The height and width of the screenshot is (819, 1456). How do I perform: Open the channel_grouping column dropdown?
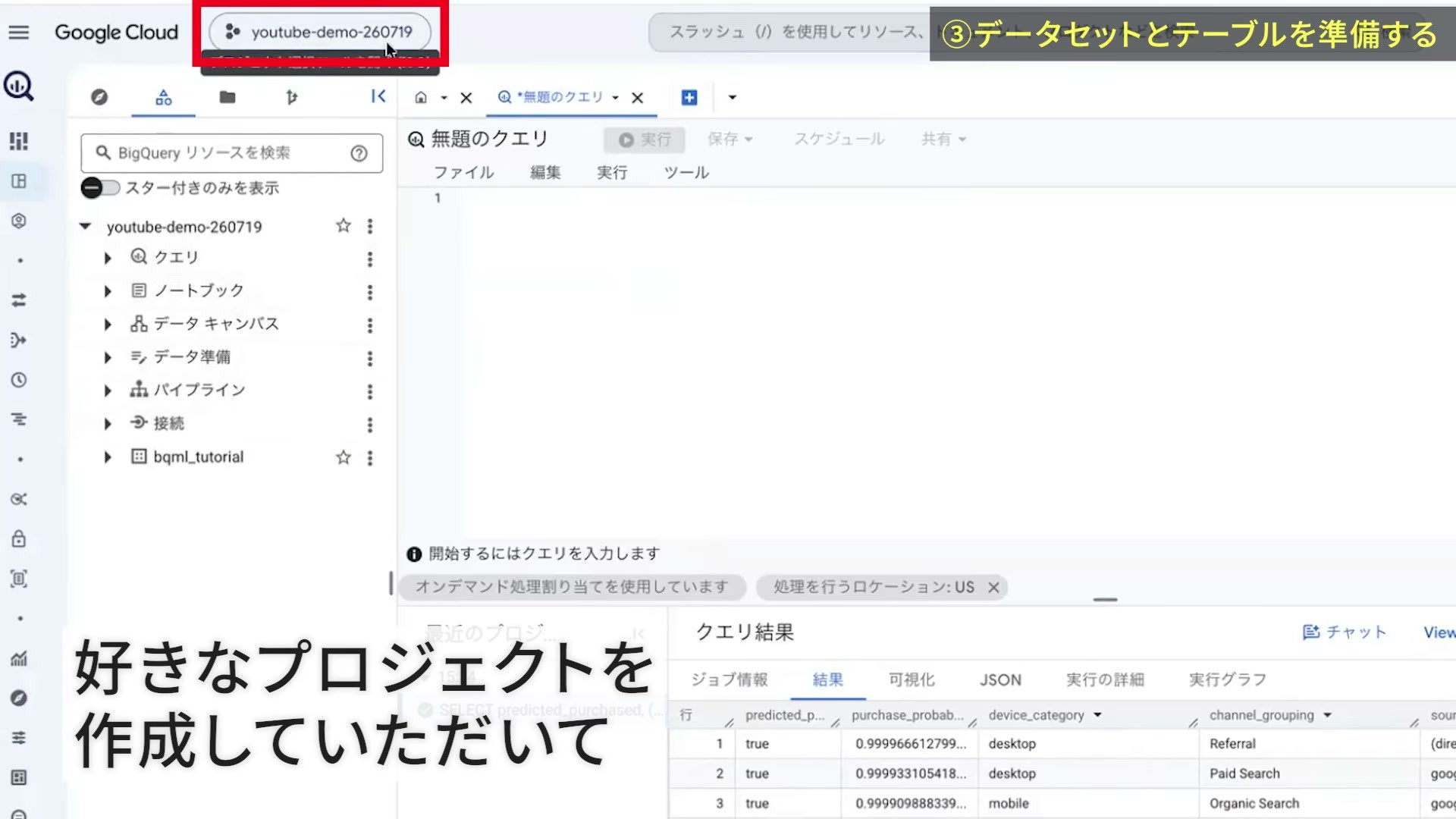1327,715
